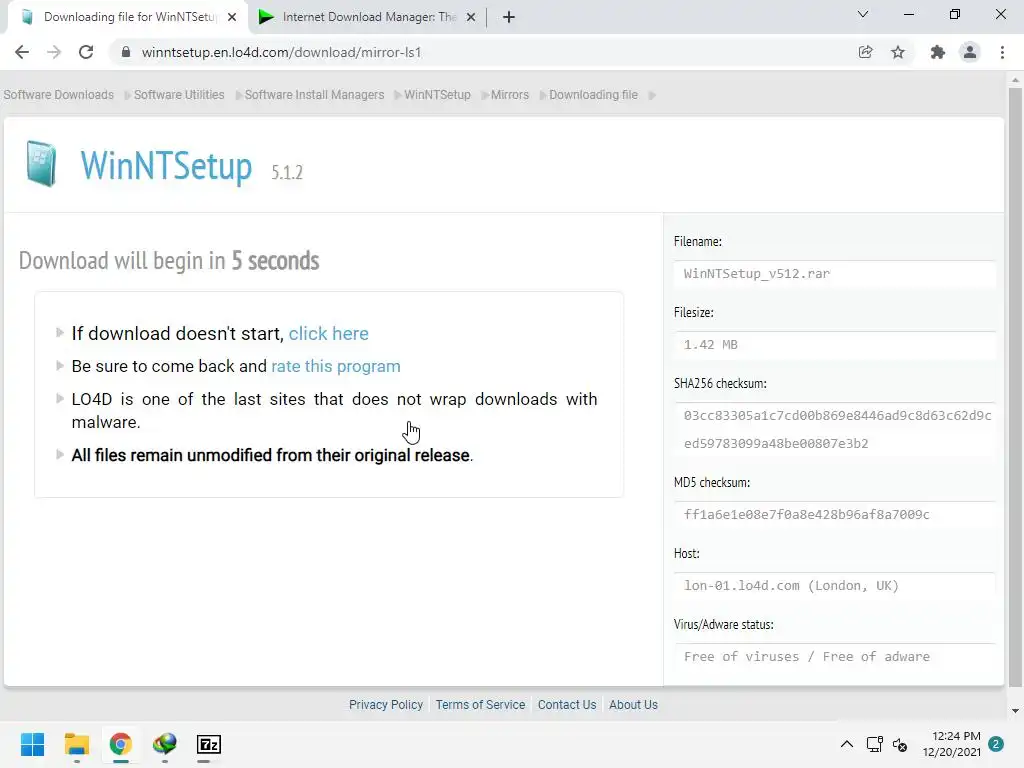
Task: Open Software Install Managers breadcrumb
Action: pos(314,95)
